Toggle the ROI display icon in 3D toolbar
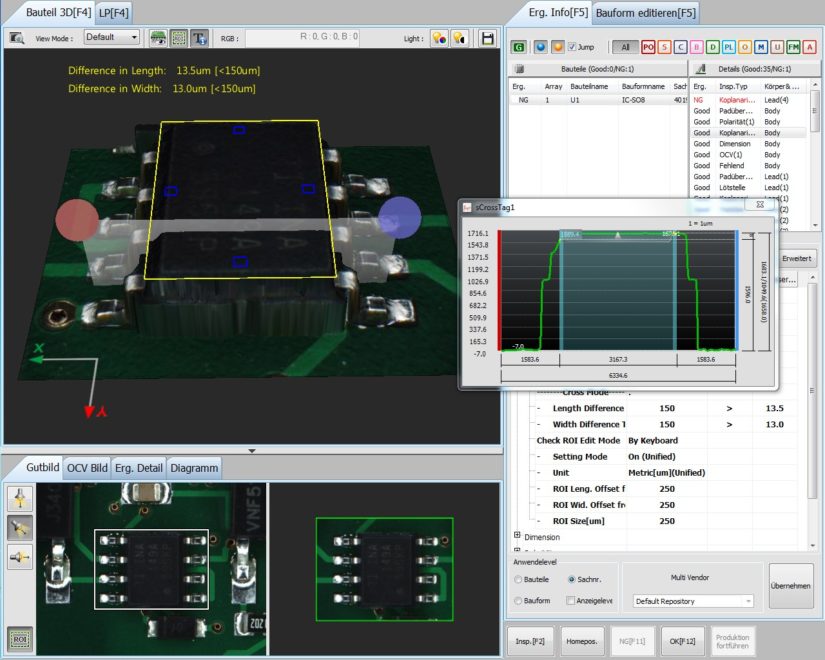Image resolution: width=825 pixels, height=660 pixels. [x=179, y=38]
